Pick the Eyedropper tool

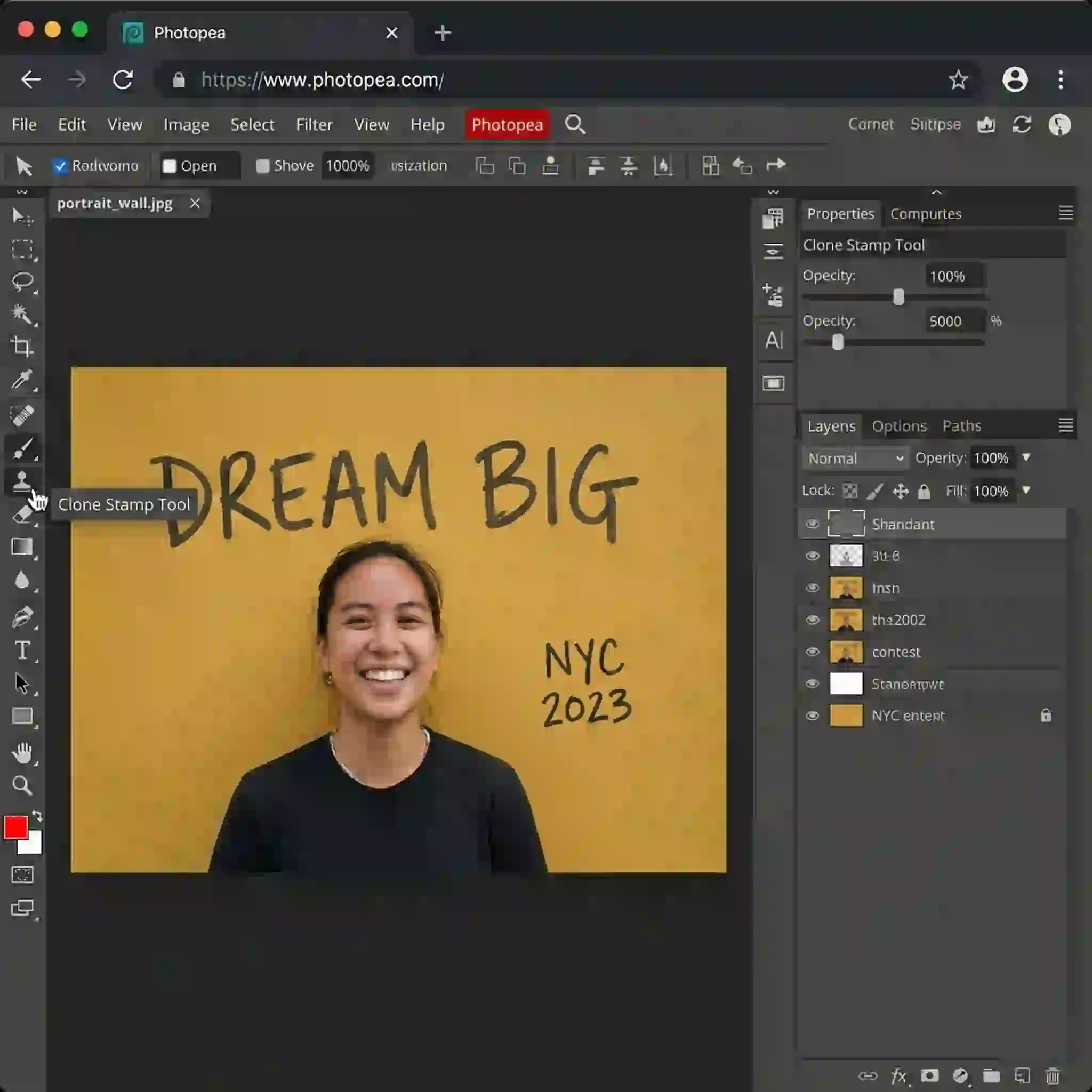[x=22, y=380]
